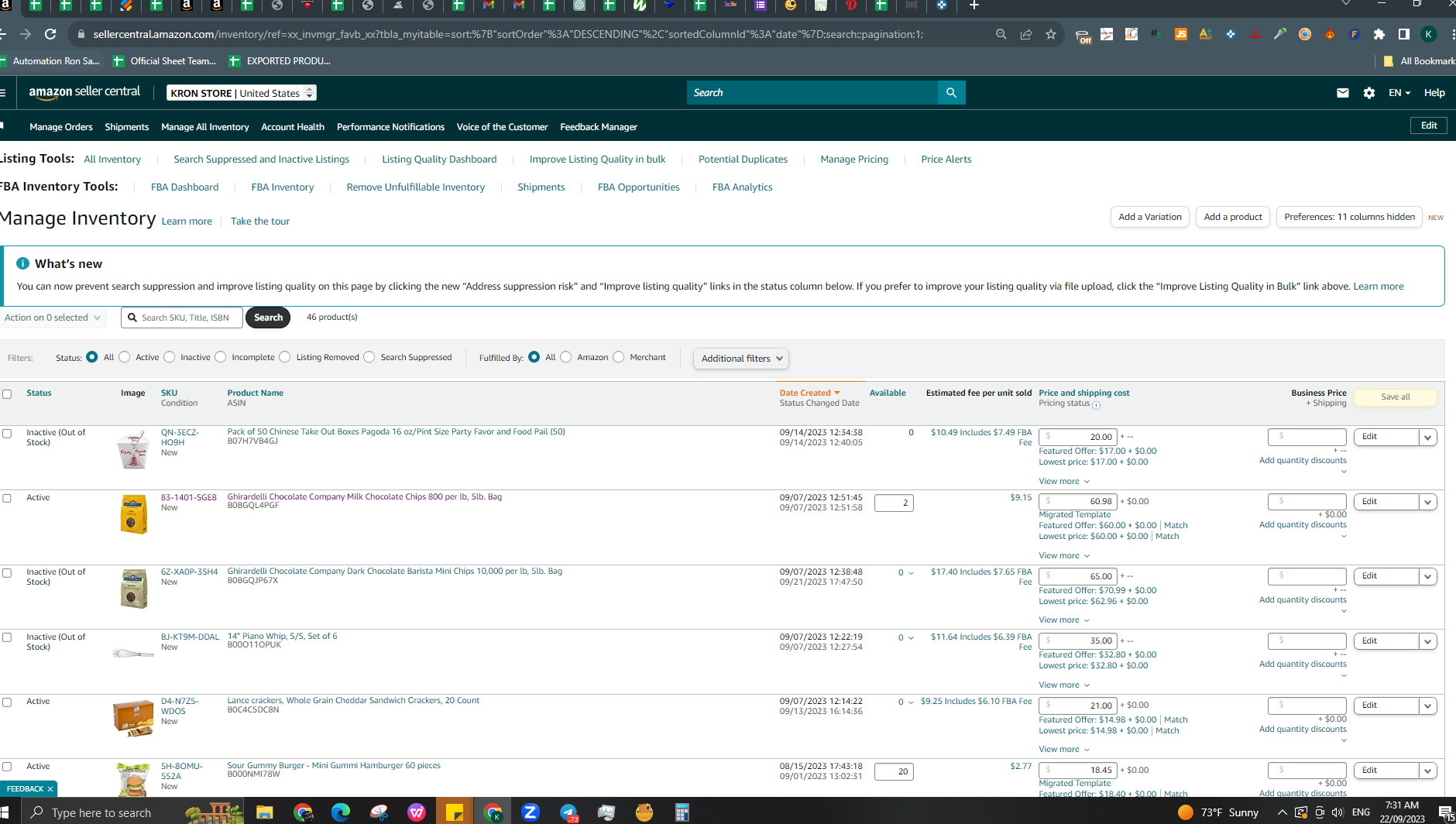Screen dimensions: 1456x824
Task: Open Preferences: 11 columns hidden
Action: click(x=1350, y=217)
